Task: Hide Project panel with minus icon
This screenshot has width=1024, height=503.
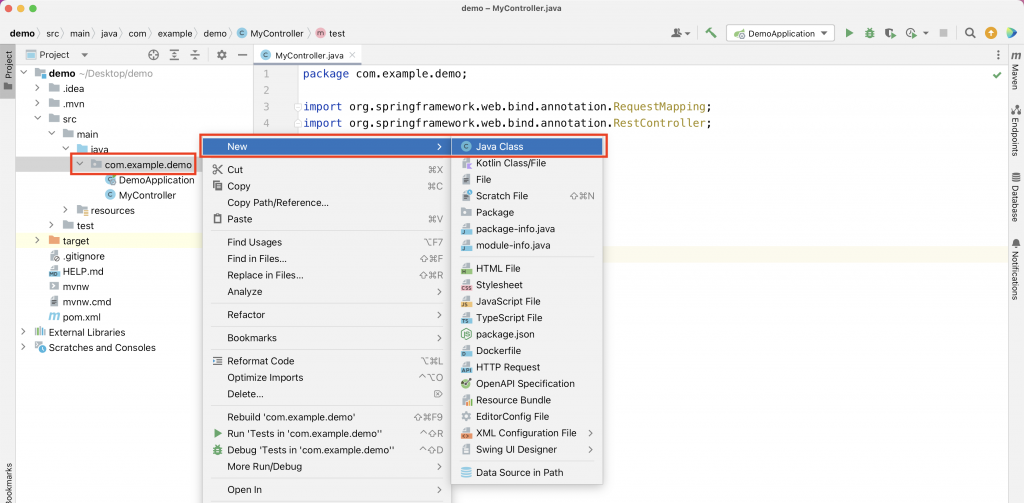Action: click(242, 55)
